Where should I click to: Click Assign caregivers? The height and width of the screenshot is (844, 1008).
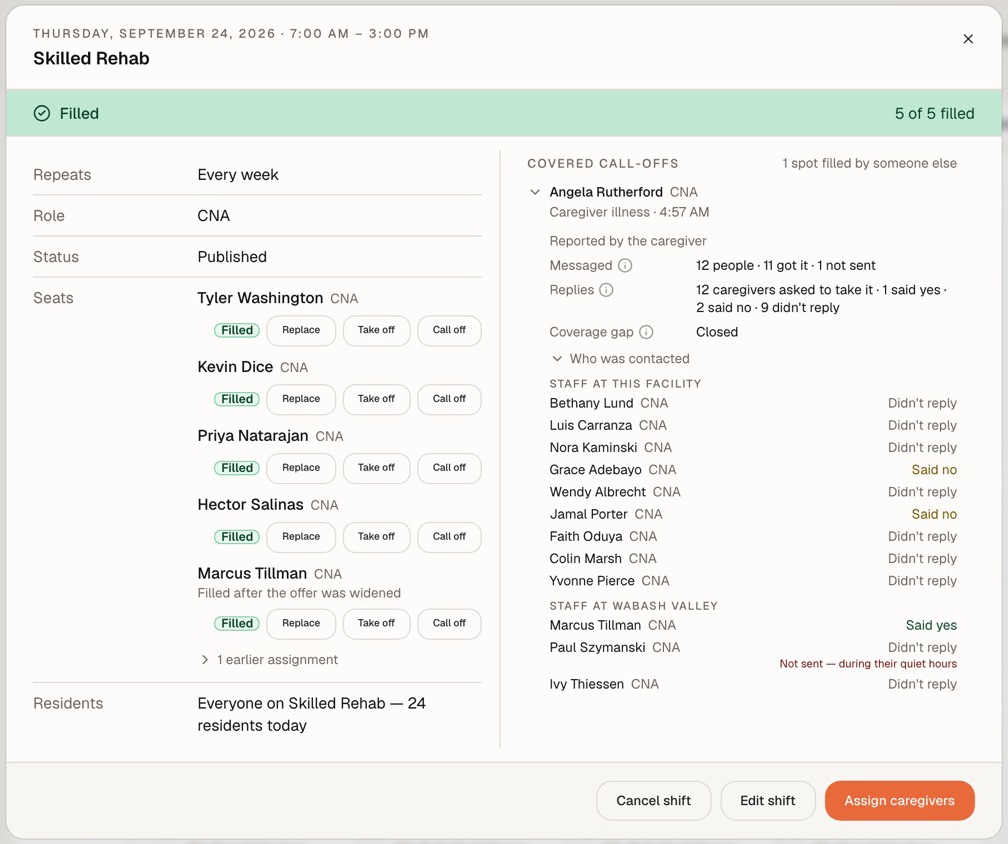[899, 801]
